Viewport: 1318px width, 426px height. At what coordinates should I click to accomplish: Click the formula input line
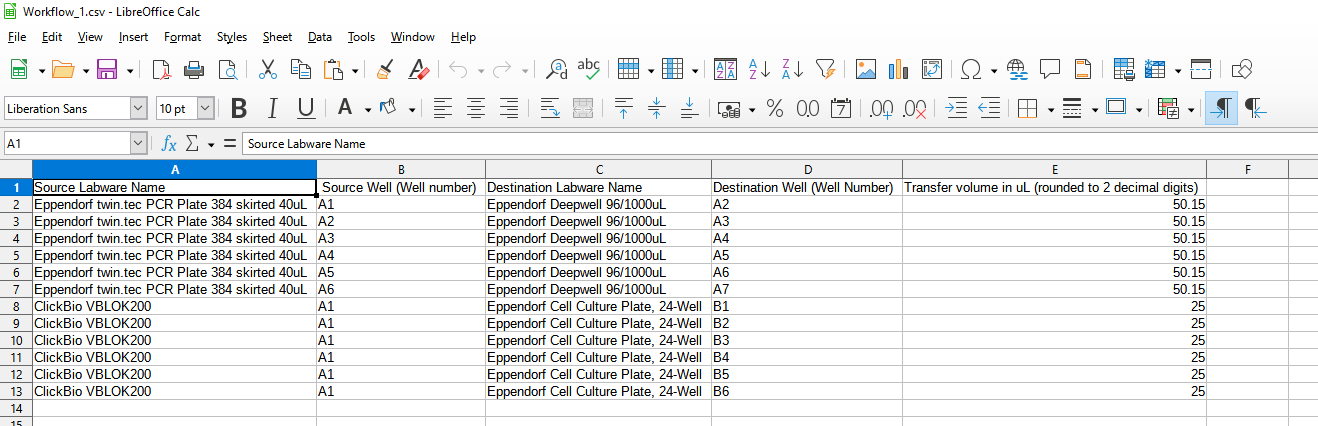pyautogui.click(x=778, y=144)
